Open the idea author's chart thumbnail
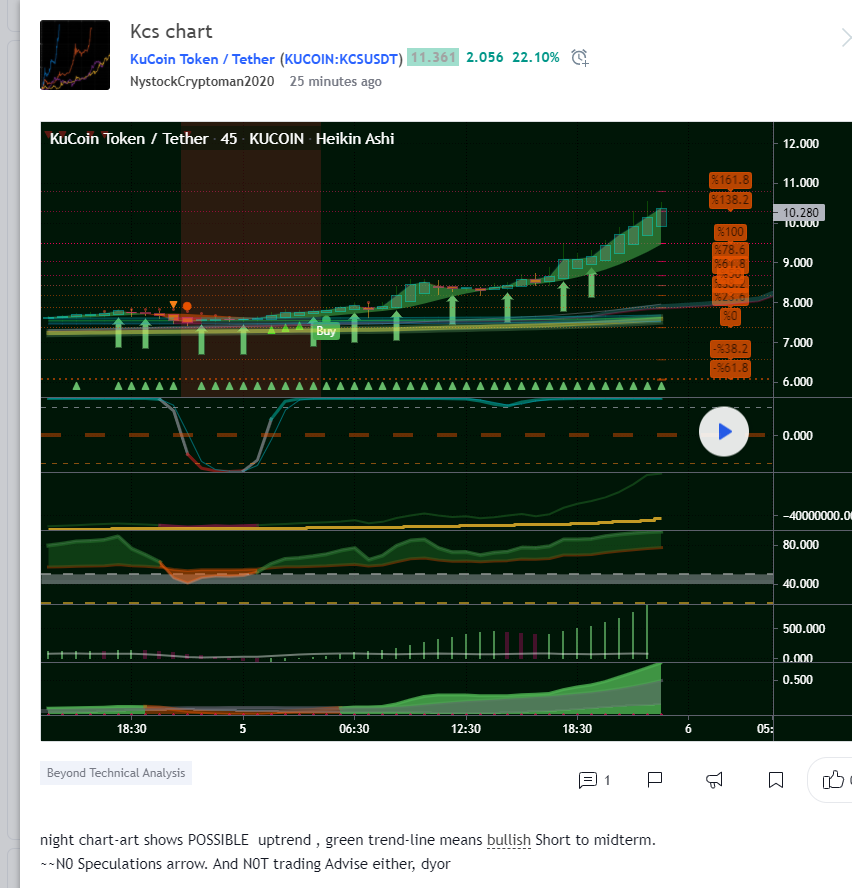The height and width of the screenshot is (888, 852). click(75, 55)
